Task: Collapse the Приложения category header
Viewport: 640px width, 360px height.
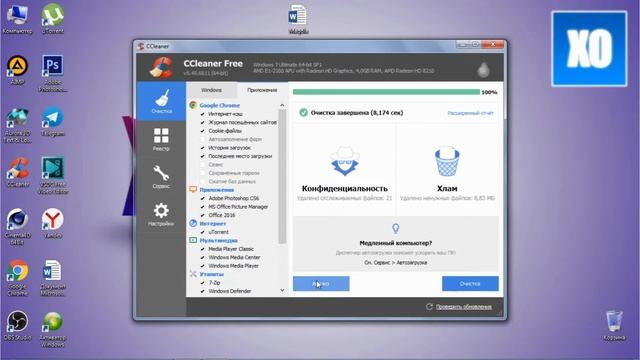Action: tap(217, 190)
